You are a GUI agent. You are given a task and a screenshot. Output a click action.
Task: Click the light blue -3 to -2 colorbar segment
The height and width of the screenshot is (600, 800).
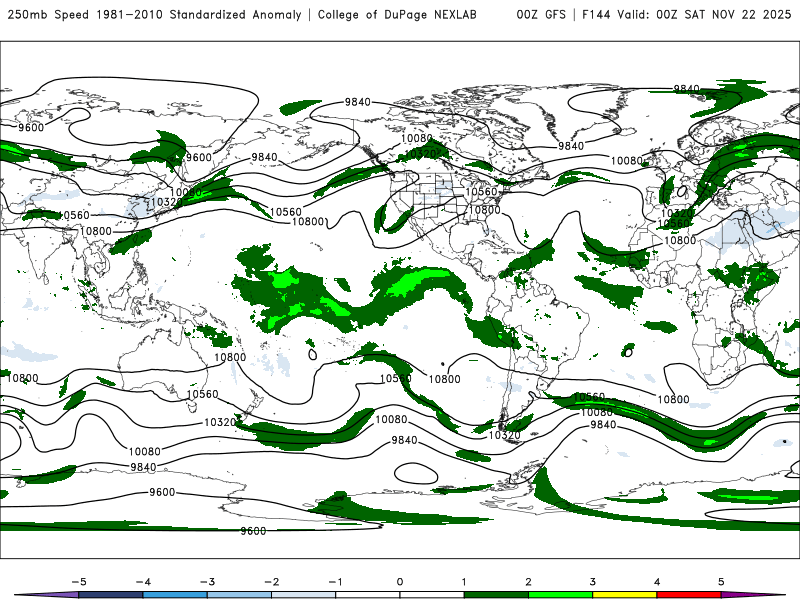(x=239, y=595)
